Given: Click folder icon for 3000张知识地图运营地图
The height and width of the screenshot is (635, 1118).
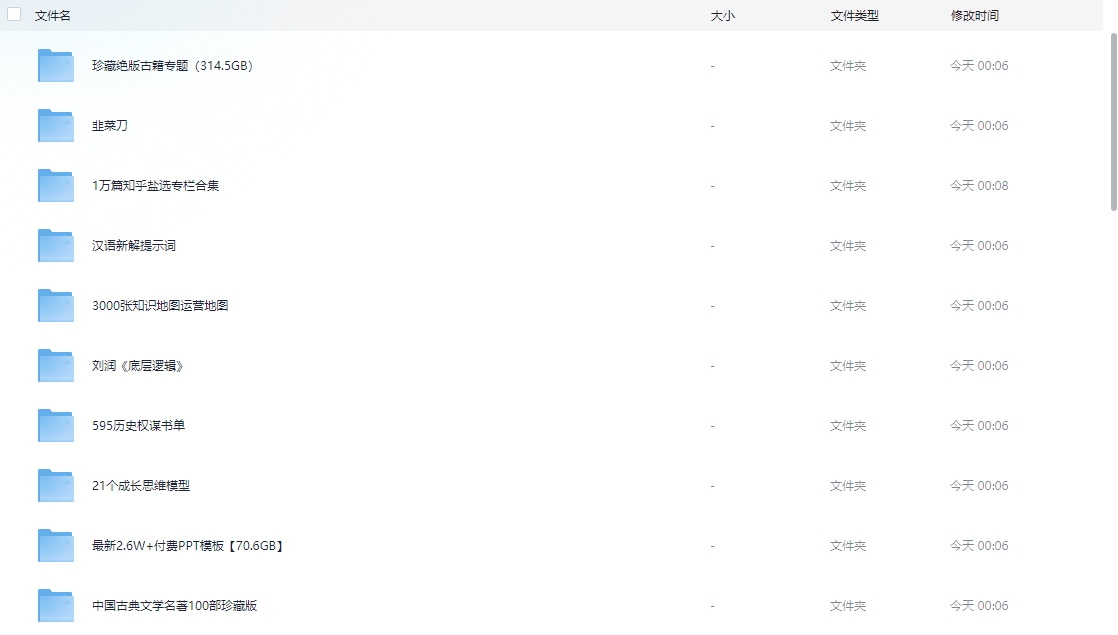Looking at the screenshot, I should coord(56,306).
